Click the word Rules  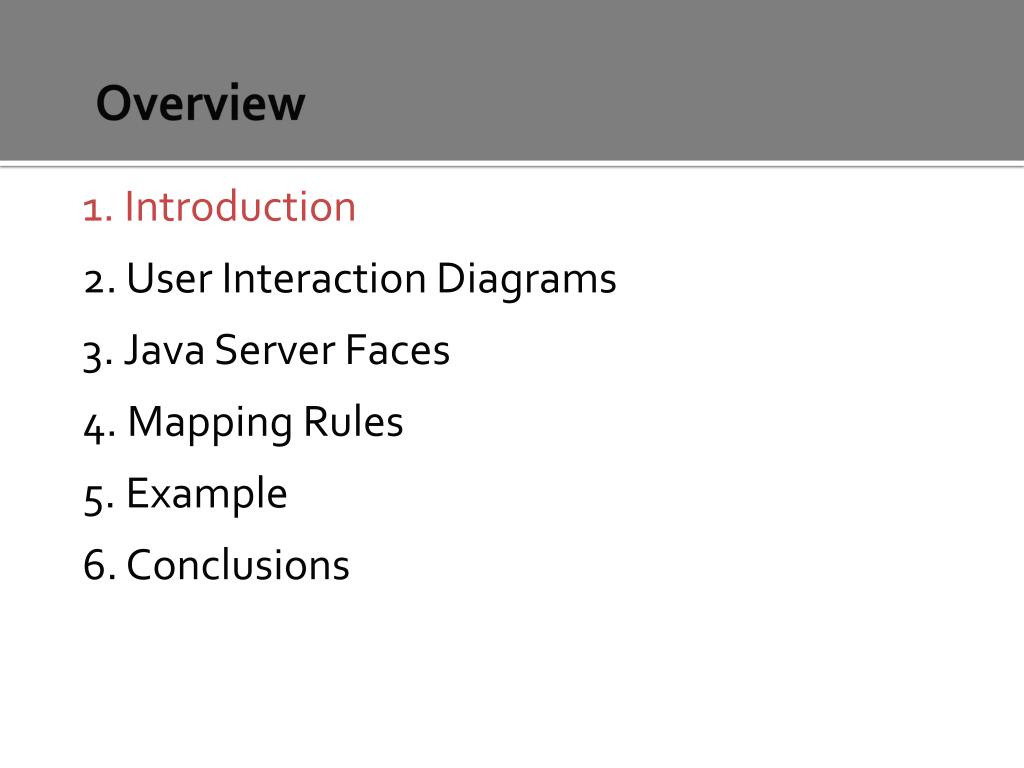[x=353, y=423]
